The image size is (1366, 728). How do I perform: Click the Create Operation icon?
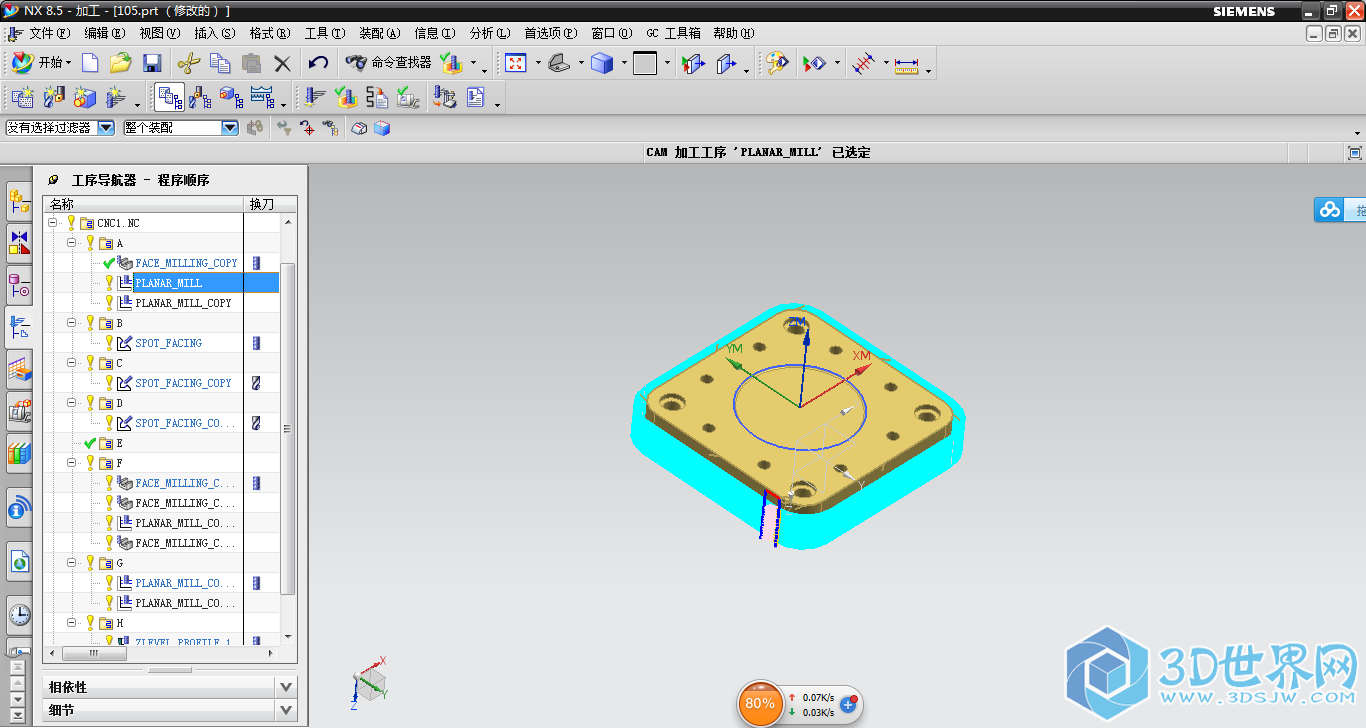[x=115, y=97]
